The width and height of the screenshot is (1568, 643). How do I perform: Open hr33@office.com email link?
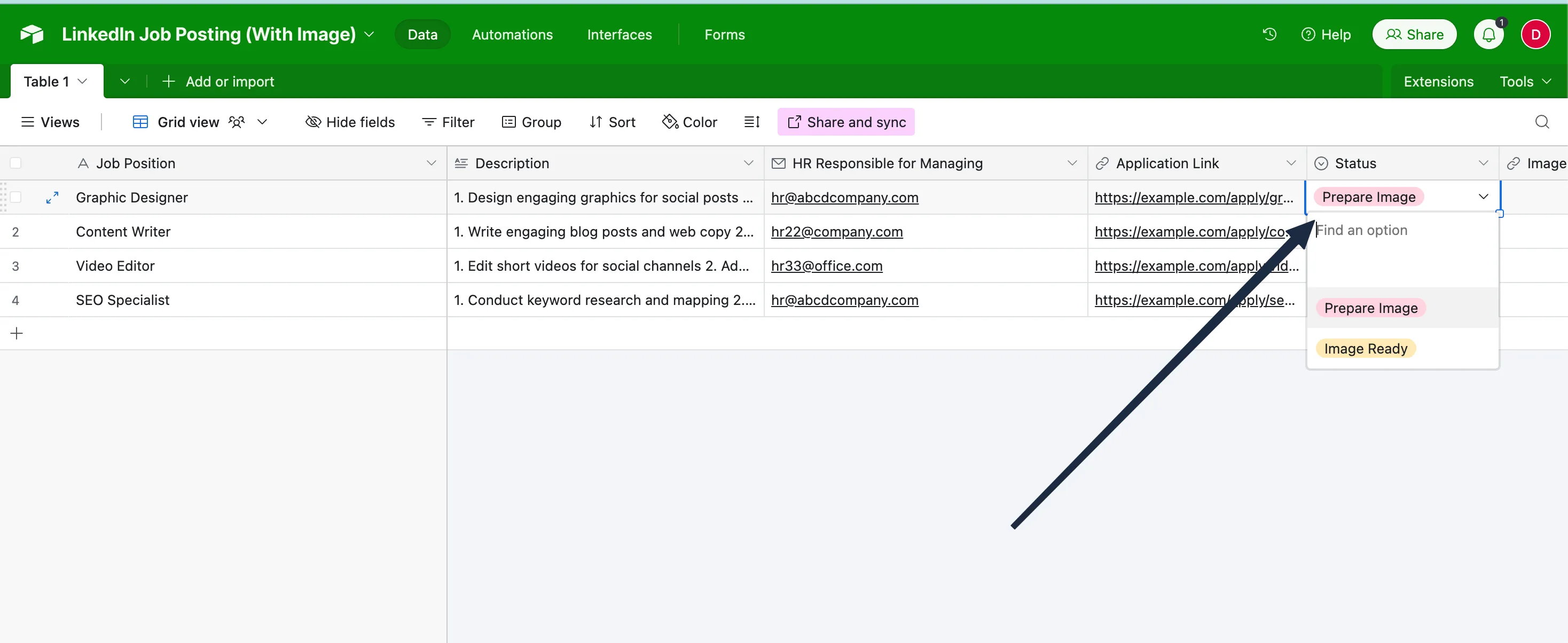[826, 265]
